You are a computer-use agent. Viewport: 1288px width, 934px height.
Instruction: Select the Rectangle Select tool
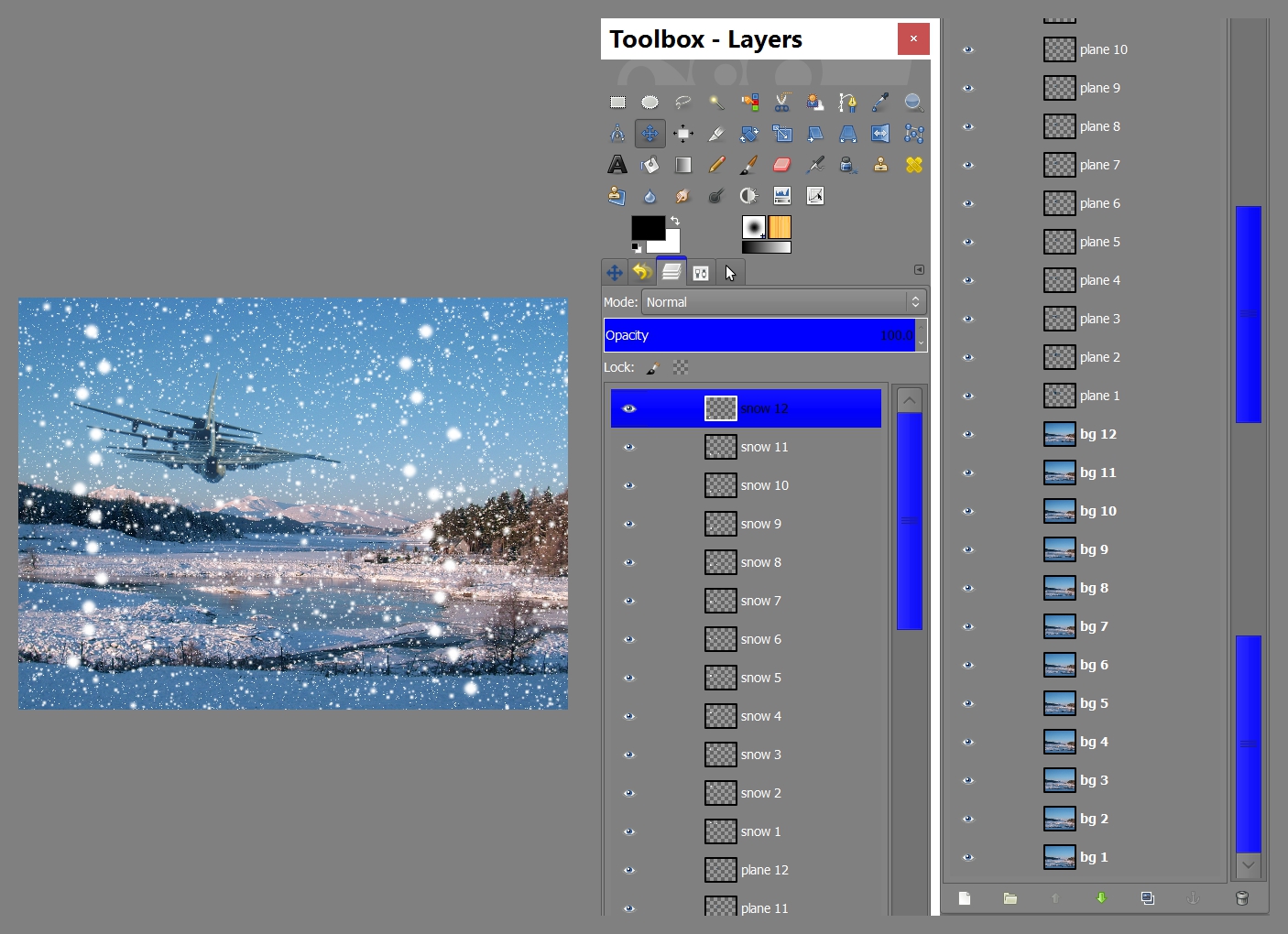point(617,103)
